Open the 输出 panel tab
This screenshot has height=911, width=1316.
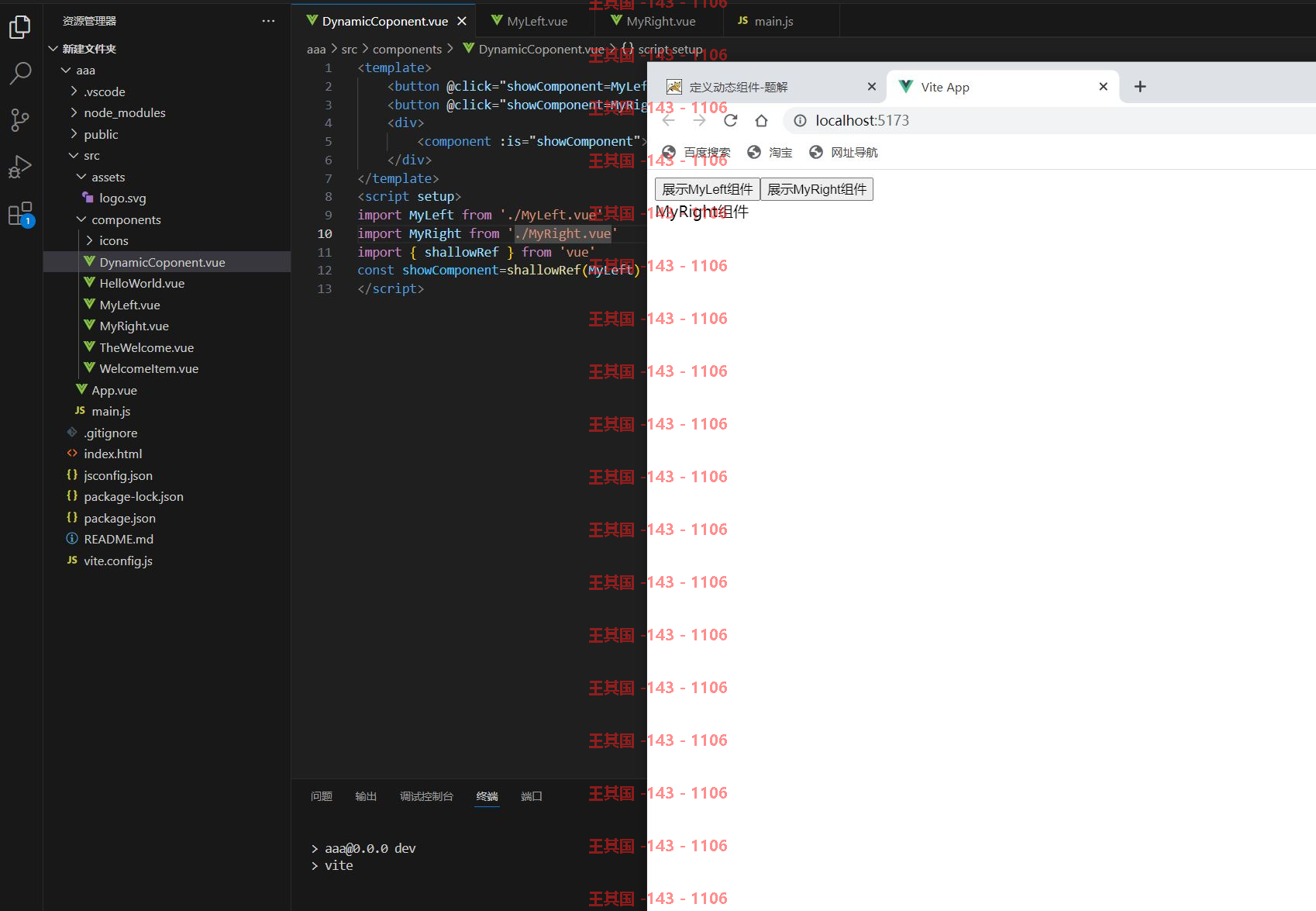(366, 796)
